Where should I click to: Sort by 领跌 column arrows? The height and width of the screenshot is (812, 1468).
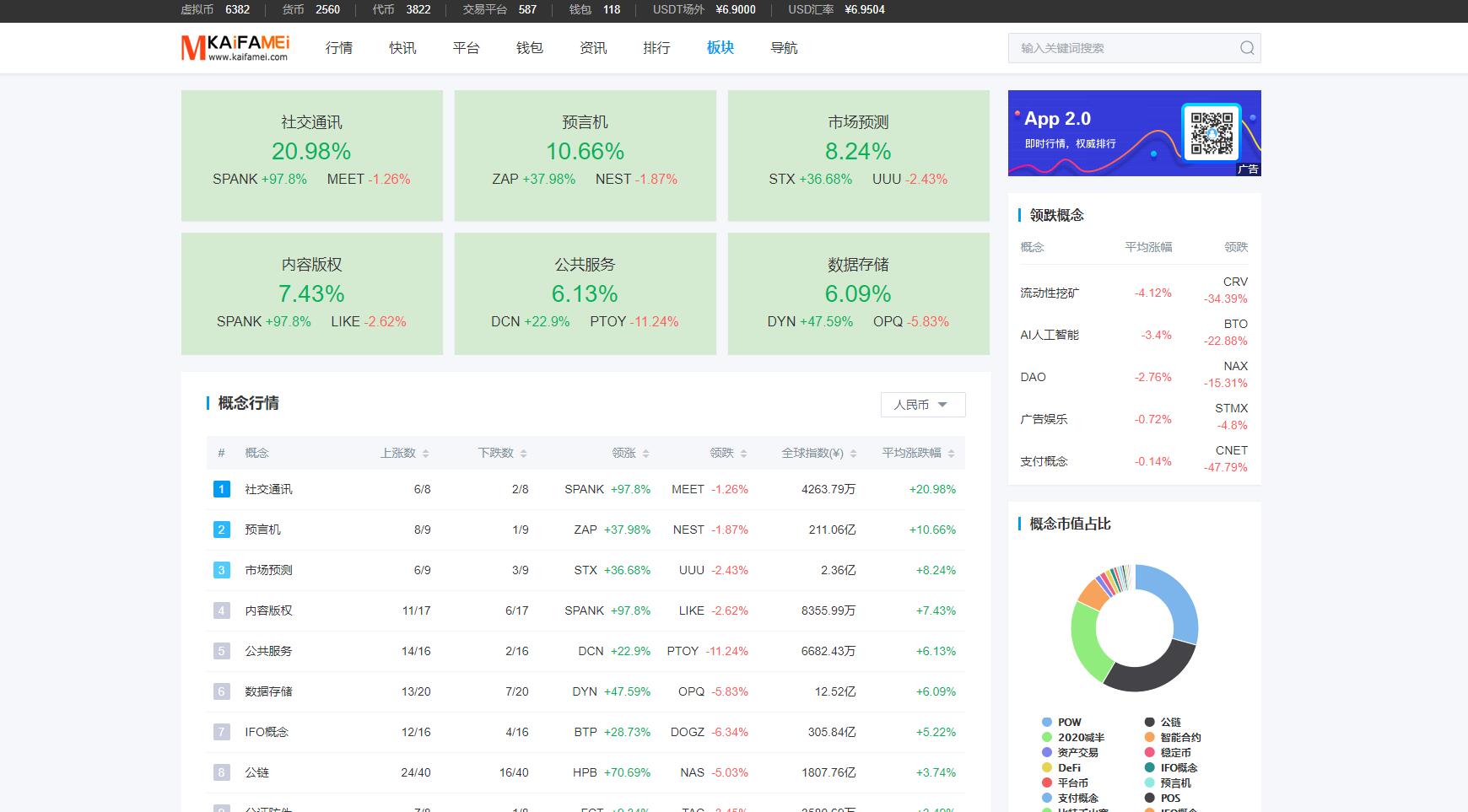(x=743, y=454)
